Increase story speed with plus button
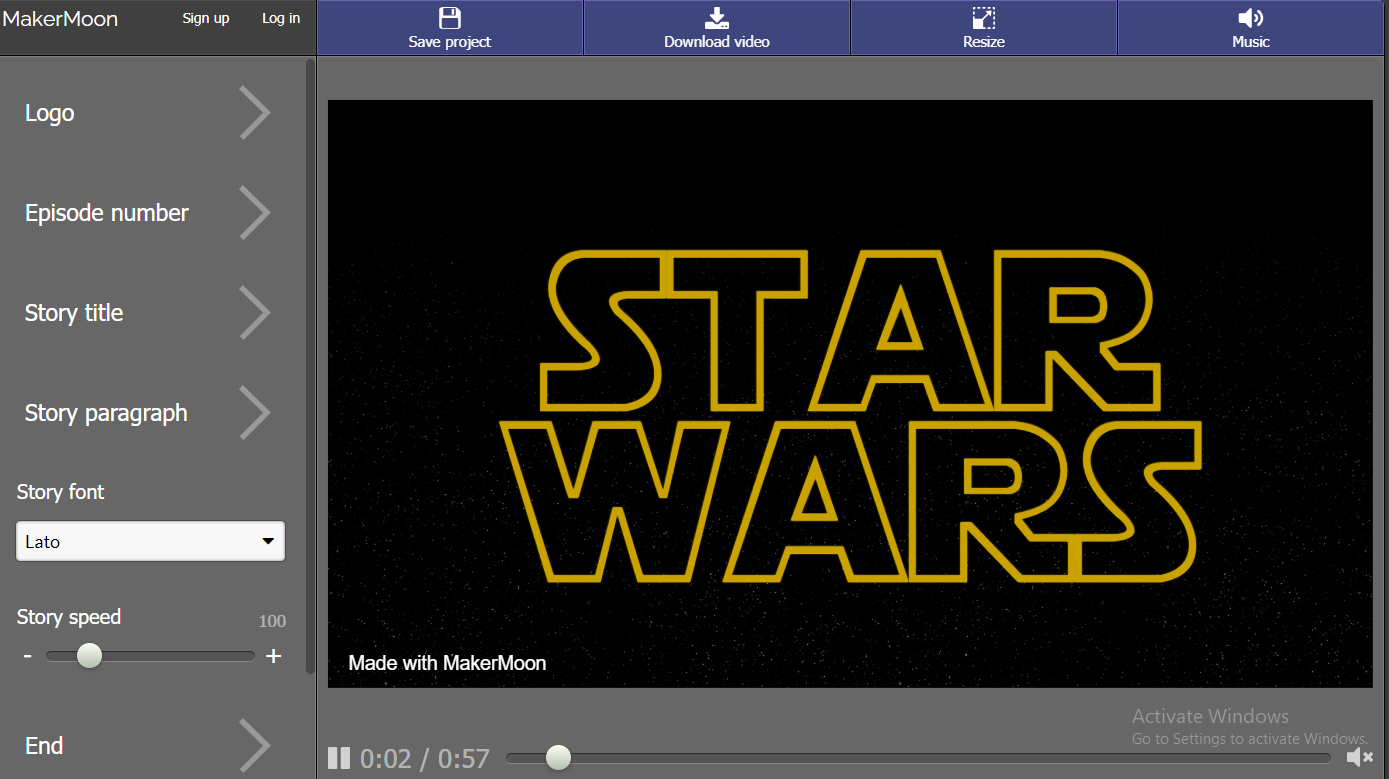The image size is (1389, 779). tap(273, 656)
